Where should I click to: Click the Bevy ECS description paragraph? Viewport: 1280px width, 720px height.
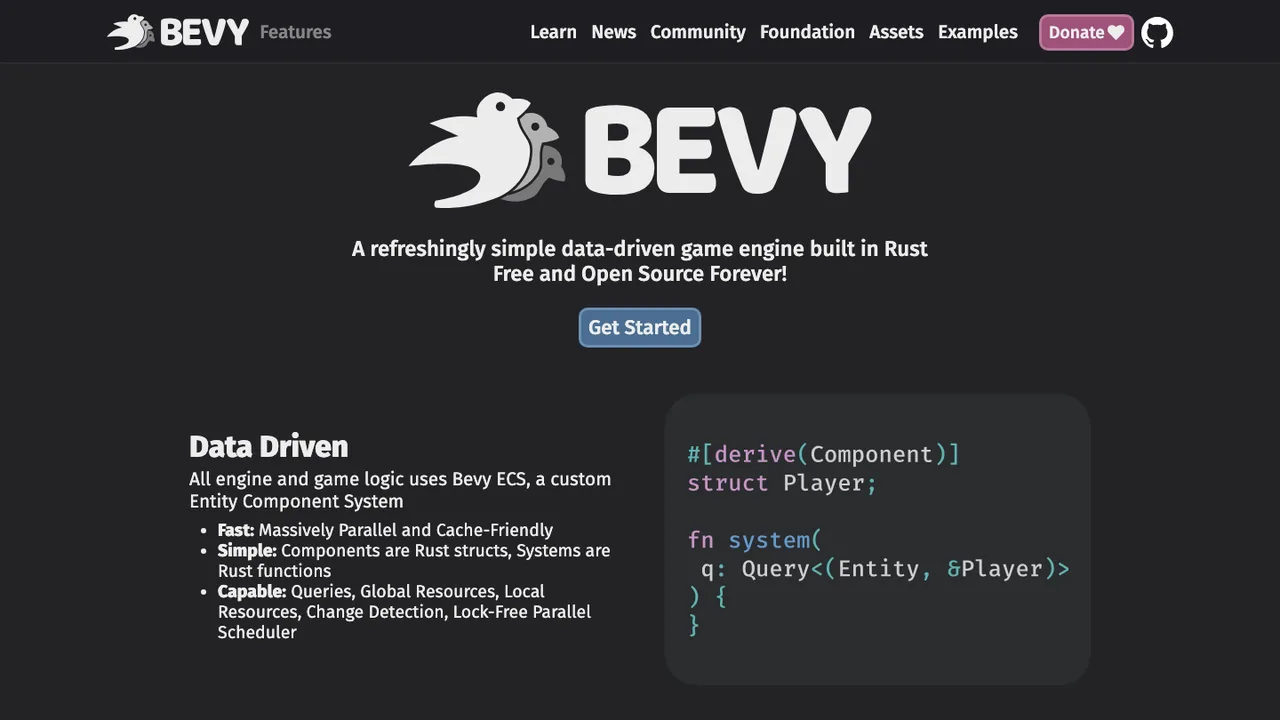[x=400, y=490]
